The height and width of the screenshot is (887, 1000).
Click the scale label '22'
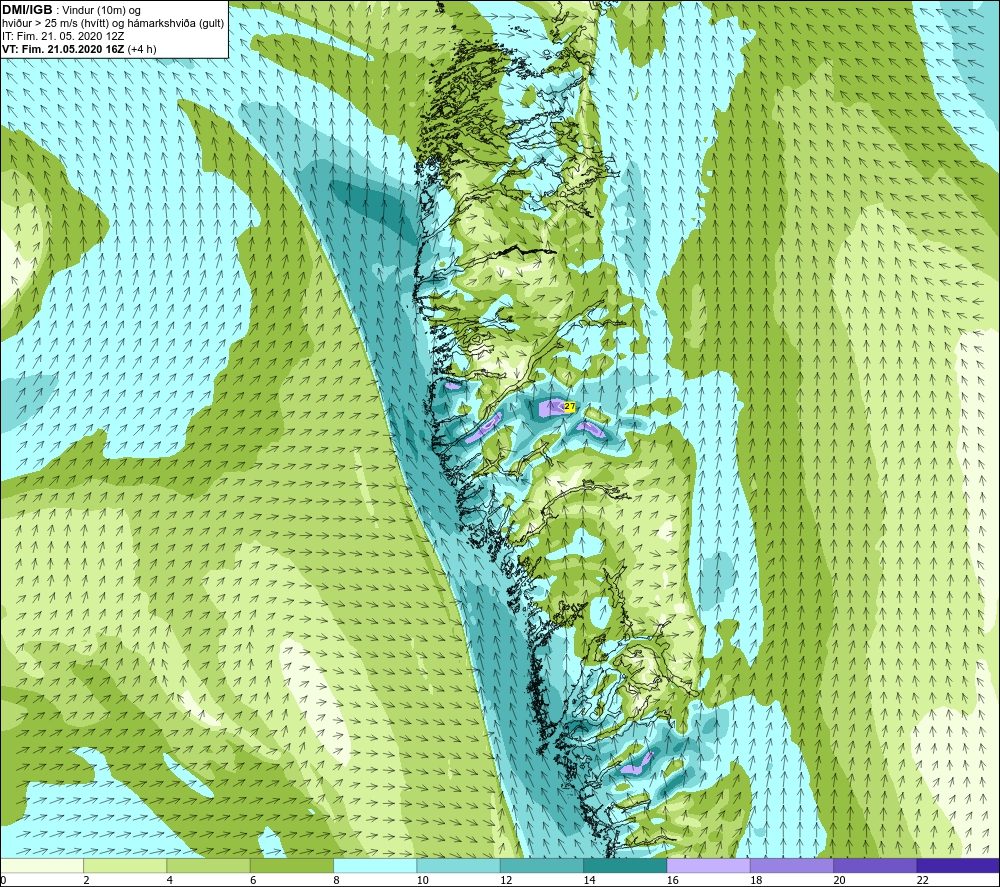(x=923, y=881)
